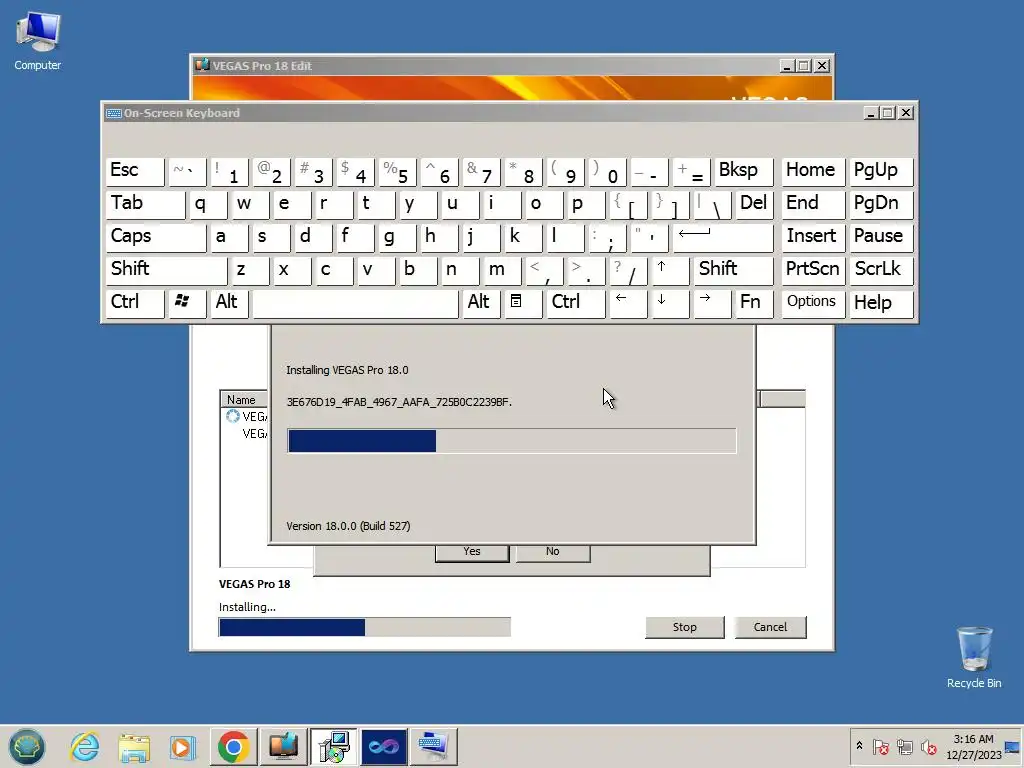Tap the PrtScn key
The image size is (1024, 768).
tap(813, 270)
